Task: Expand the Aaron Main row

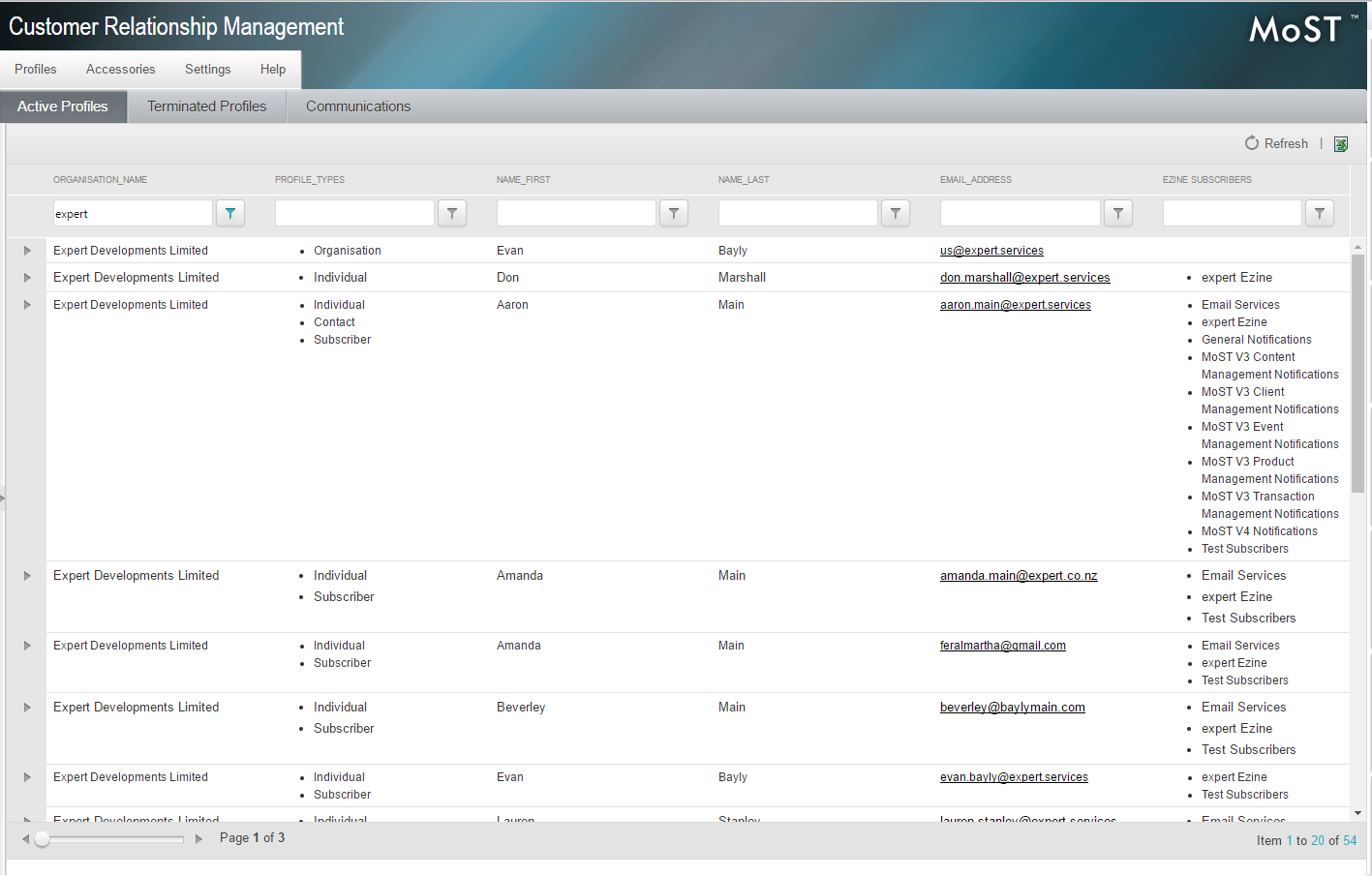Action: (x=27, y=305)
